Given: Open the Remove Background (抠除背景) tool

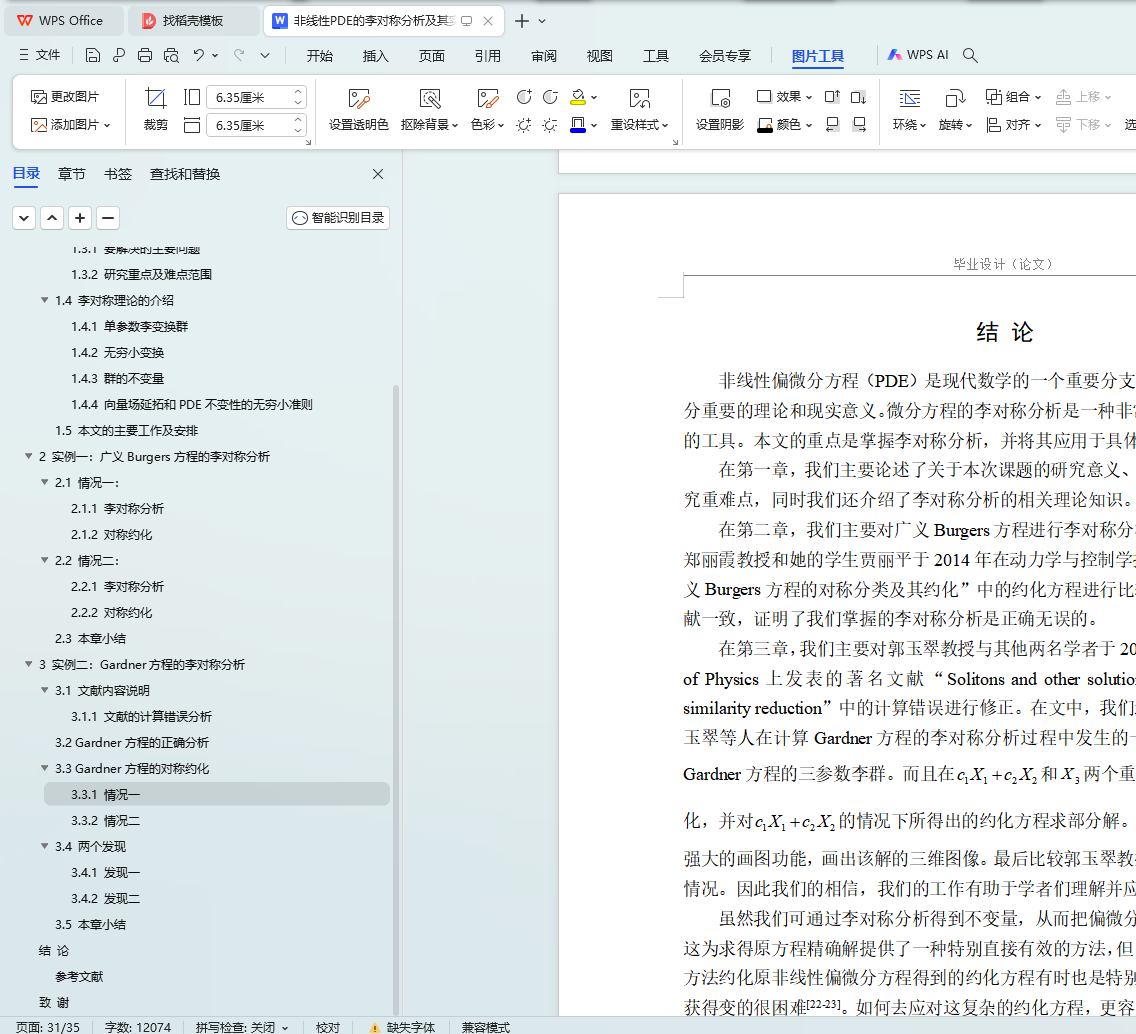Looking at the screenshot, I should (x=429, y=109).
